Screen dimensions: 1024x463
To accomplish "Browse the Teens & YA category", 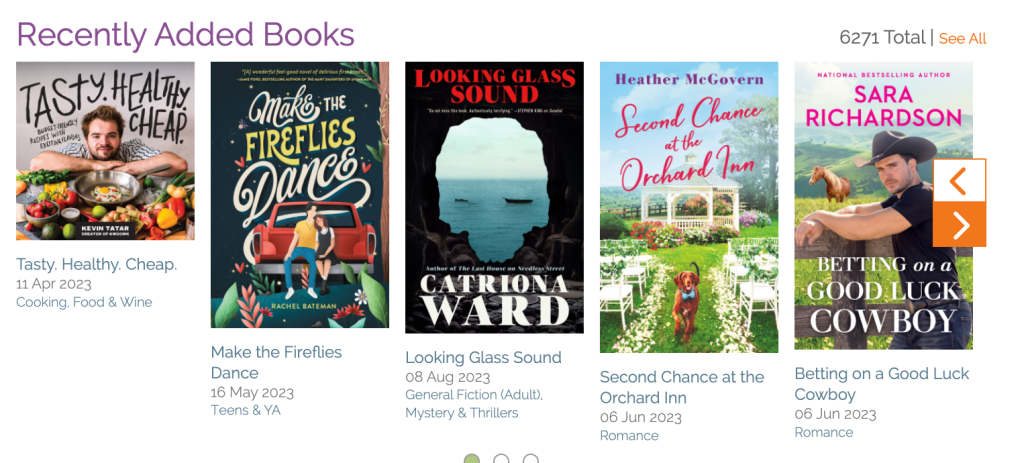I will [245, 410].
